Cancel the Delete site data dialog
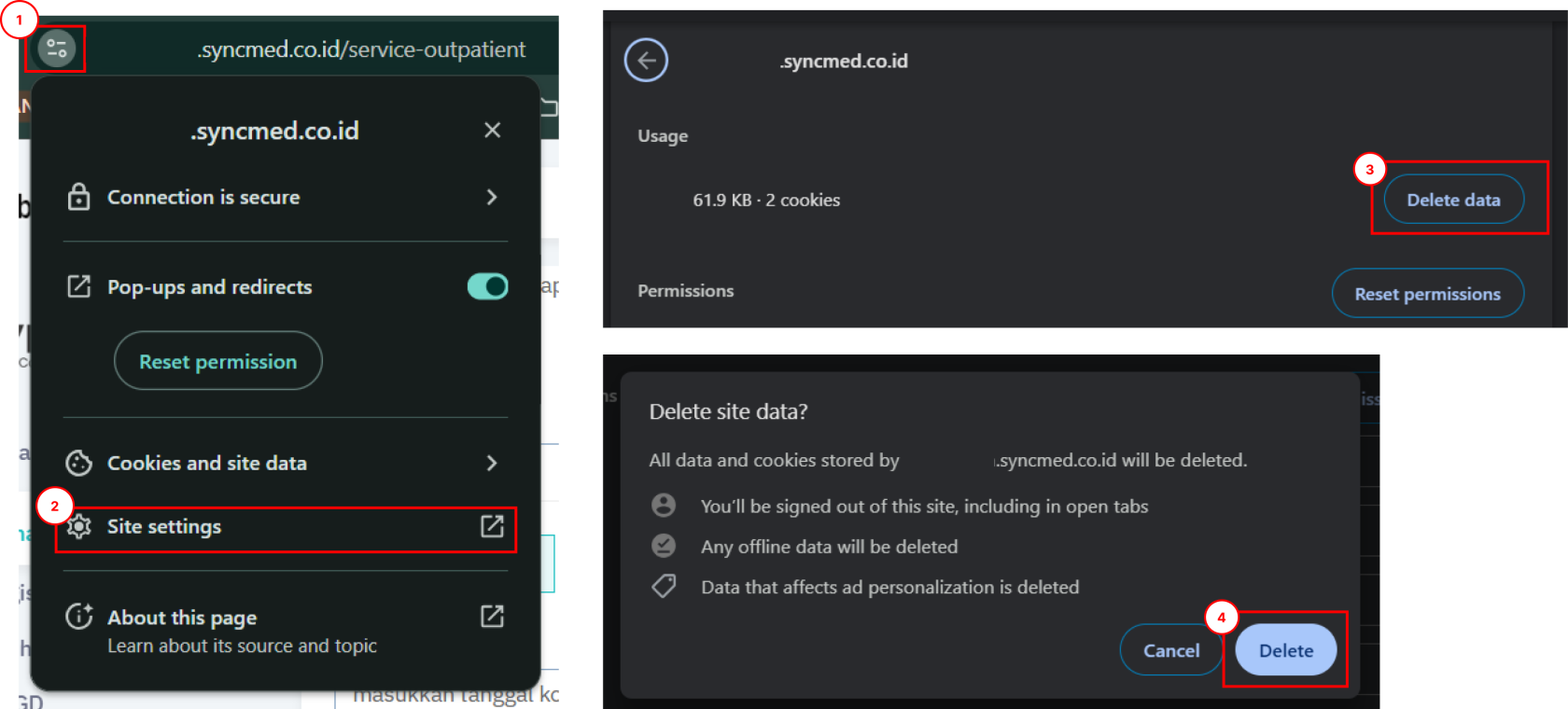Image resolution: width=1568 pixels, height=709 pixels. point(1171,650)
